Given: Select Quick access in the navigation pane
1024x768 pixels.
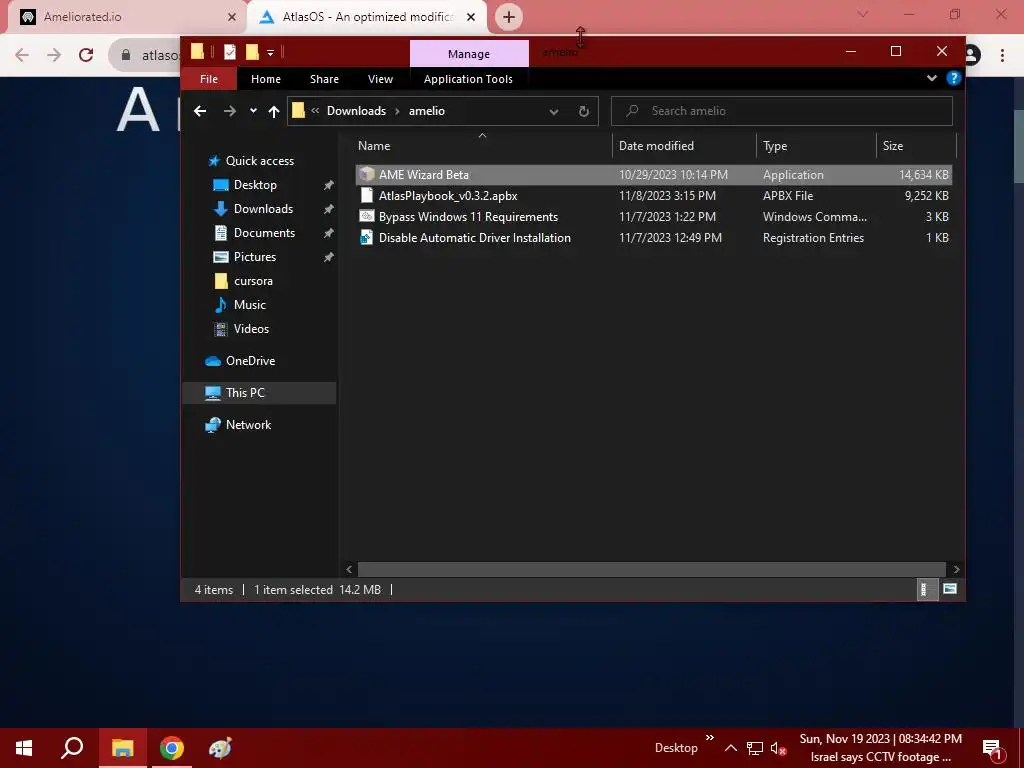Looking at the screenshot, I should [259, 161].
